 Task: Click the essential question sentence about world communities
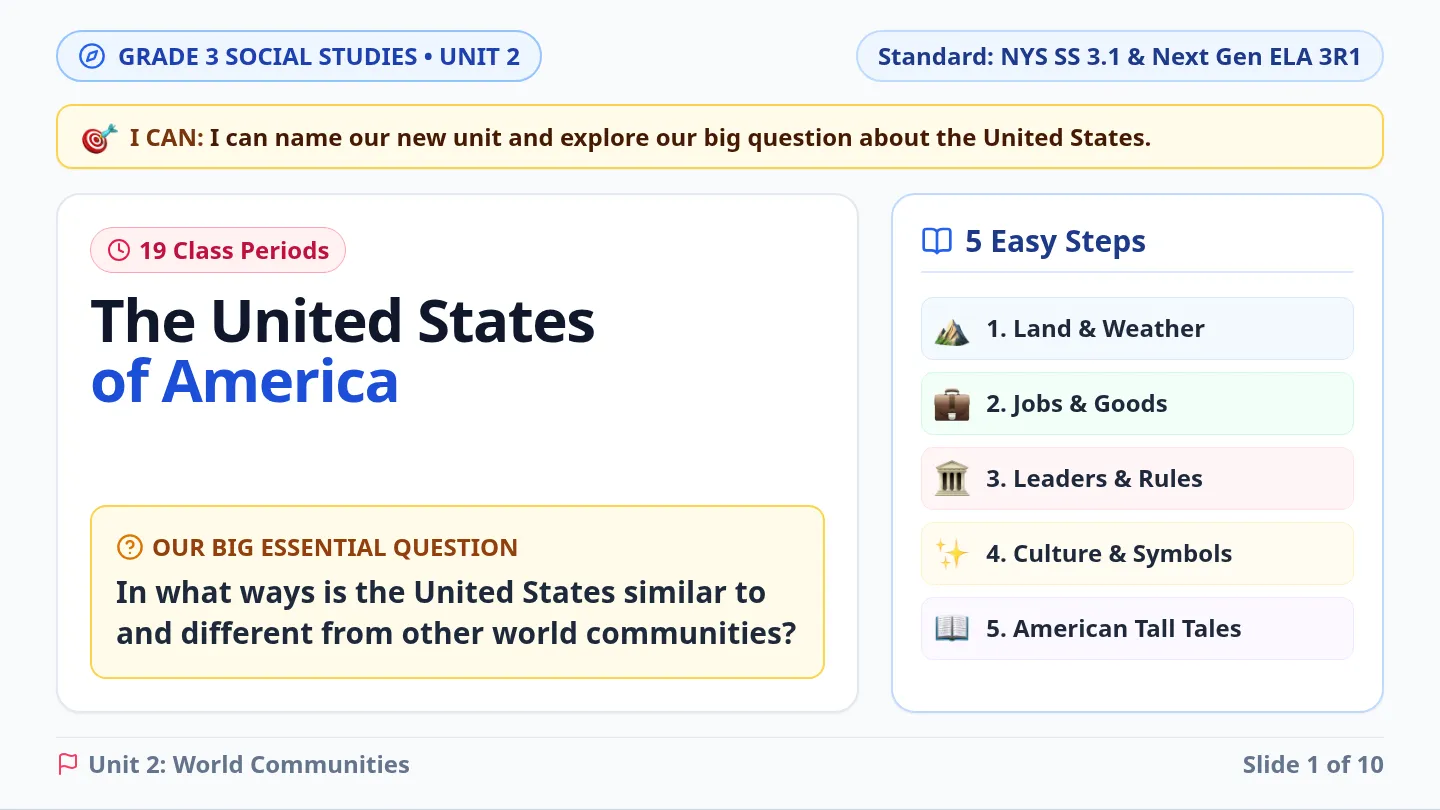point(456,612)
